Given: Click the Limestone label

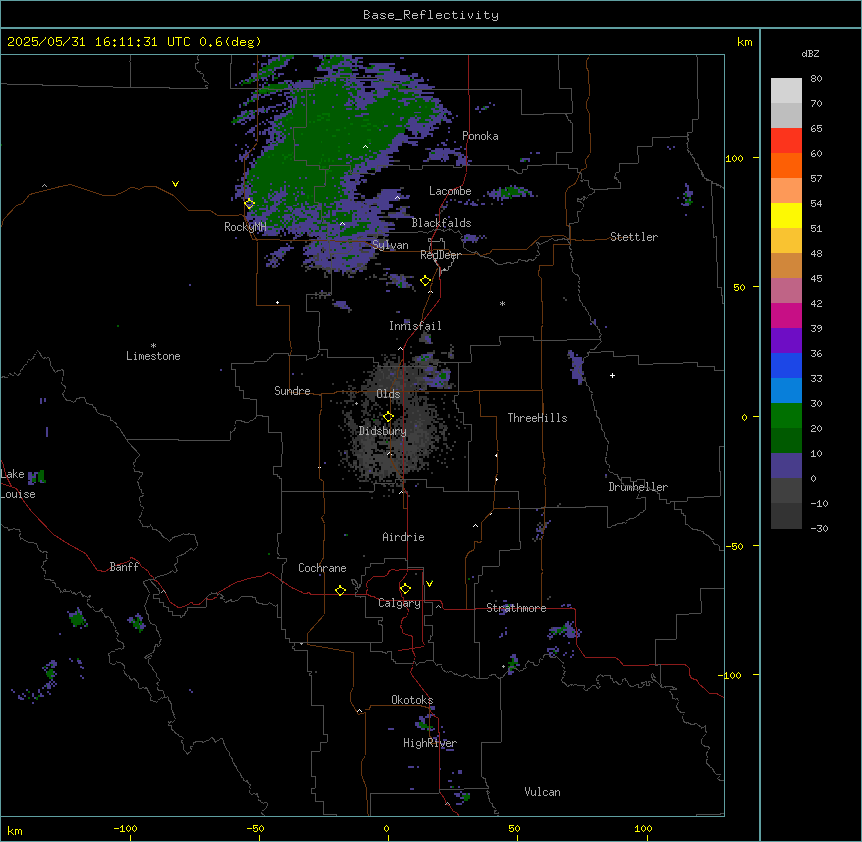Looking at the screenshot, I should 153,356.
